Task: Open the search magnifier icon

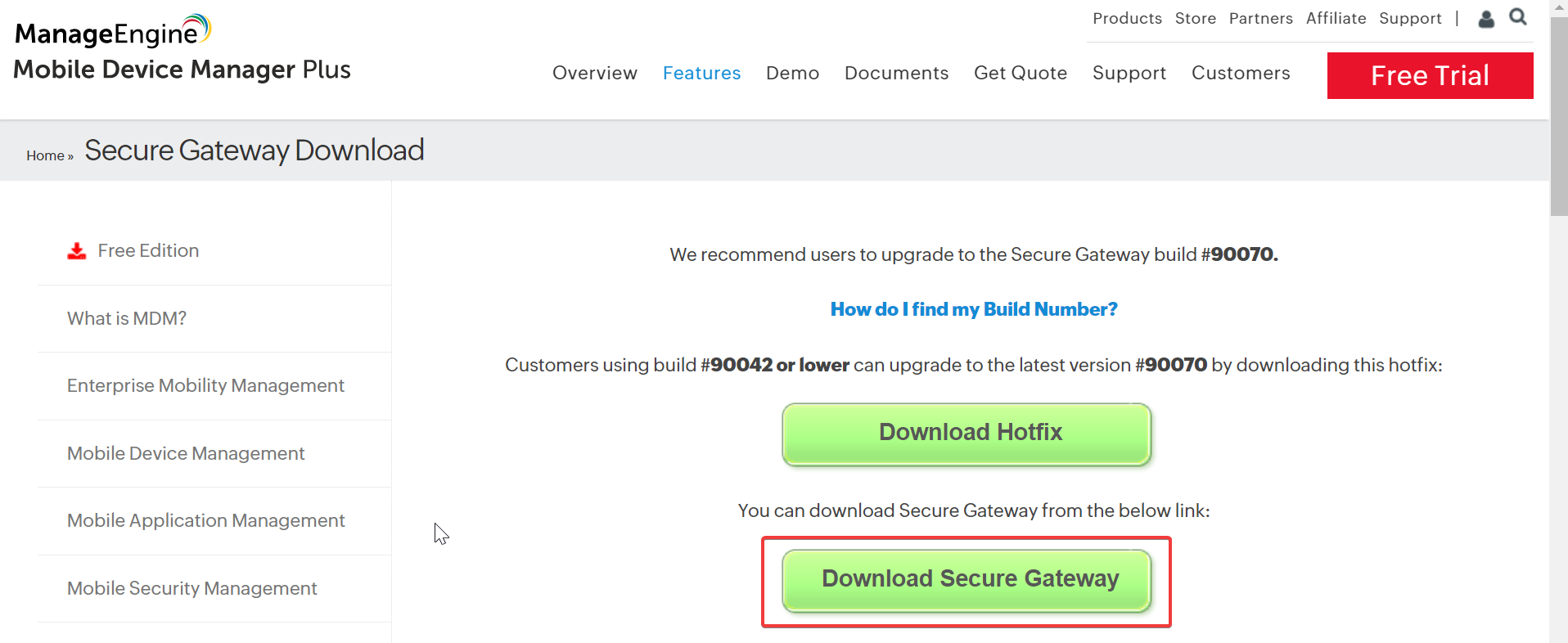Action: tap(1518, 17)
